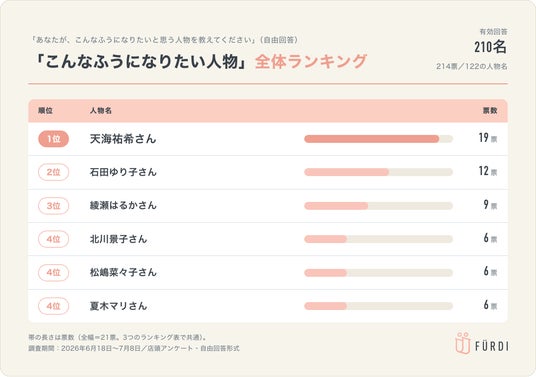Click the 4位 badge beside 夏木マリさん
This screenshot has width=536, height=377.
click(x=53, y=306)
